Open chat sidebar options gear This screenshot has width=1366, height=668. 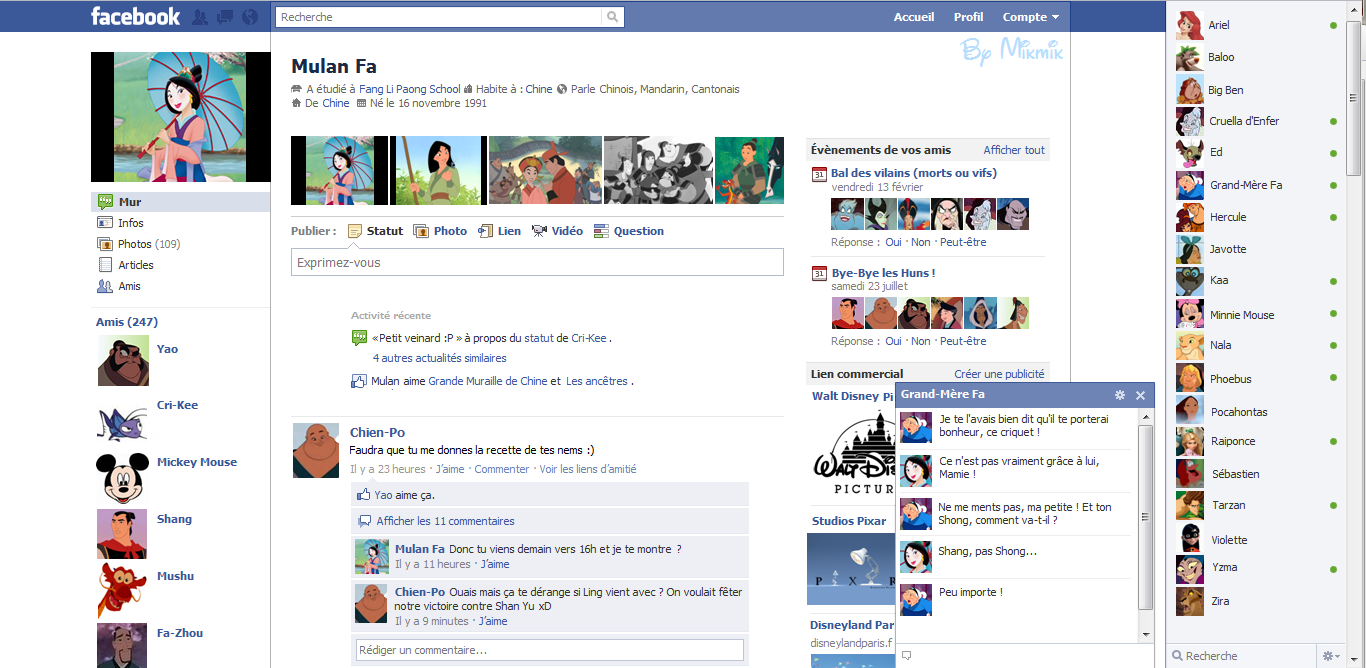(1331, 656)
